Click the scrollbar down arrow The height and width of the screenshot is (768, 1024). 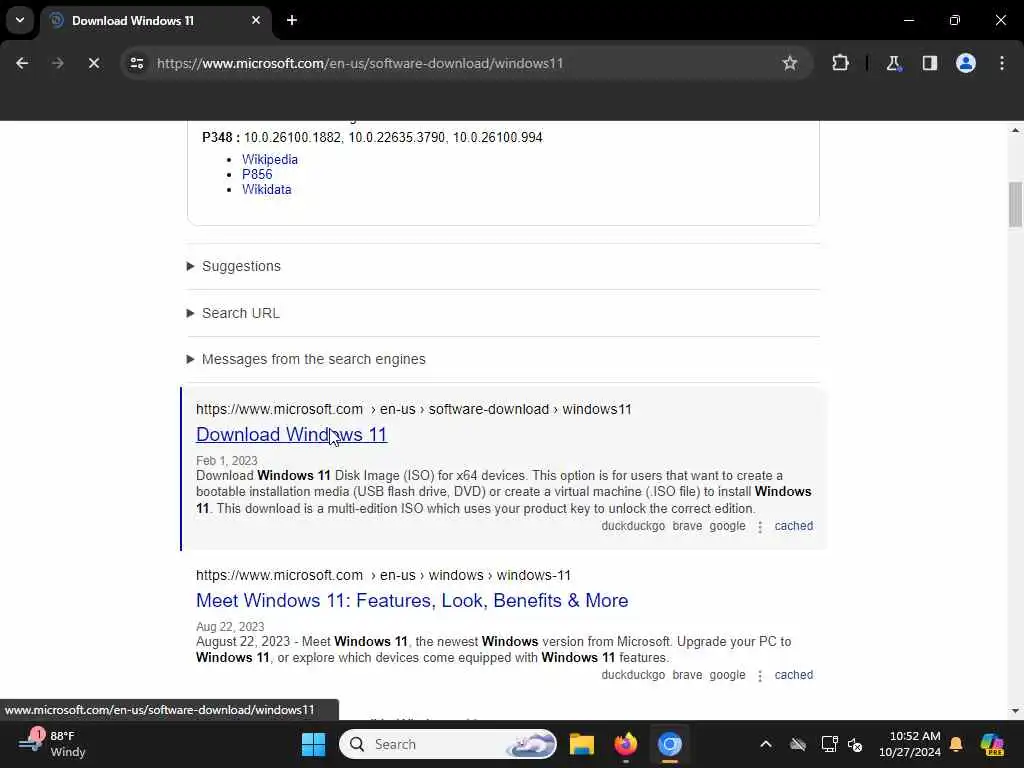tap(1015, 711)
